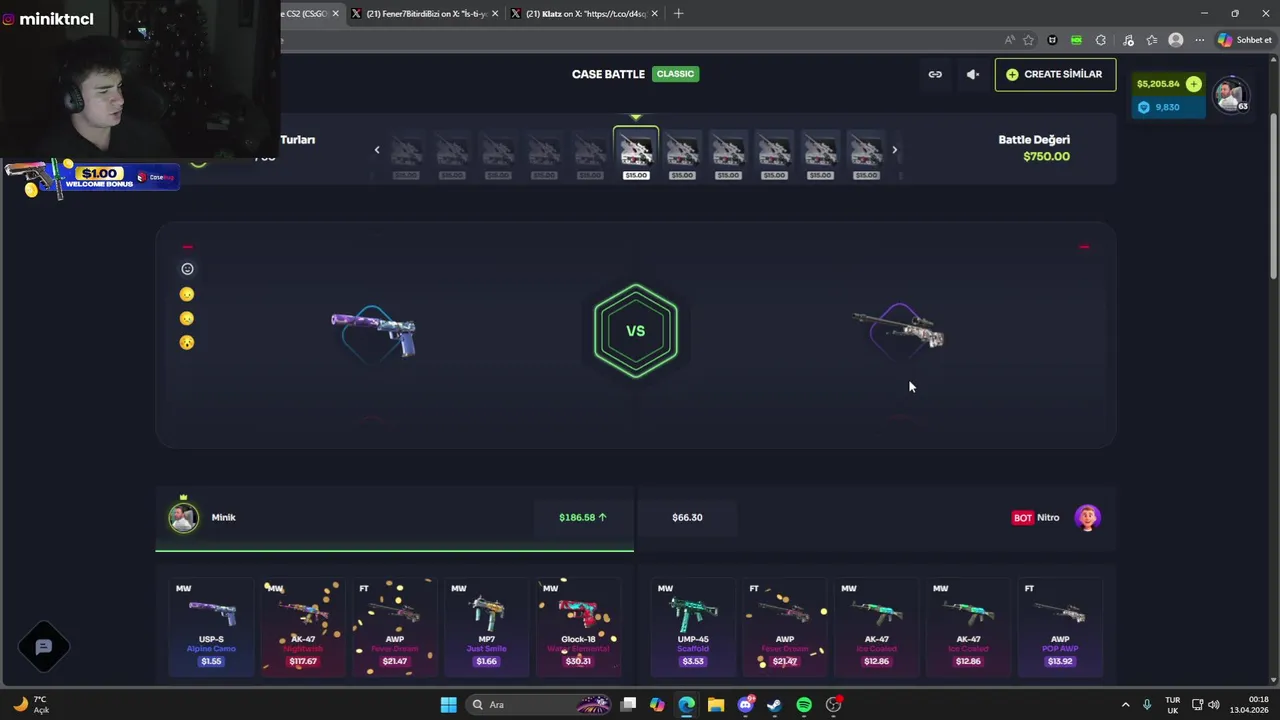
Task: Close the CS2 (CS:GO) browser tab
Action: pos(335,14)
